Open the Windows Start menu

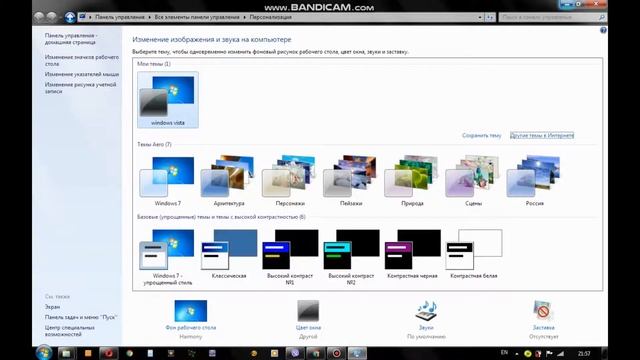click(x=44, y=353)
